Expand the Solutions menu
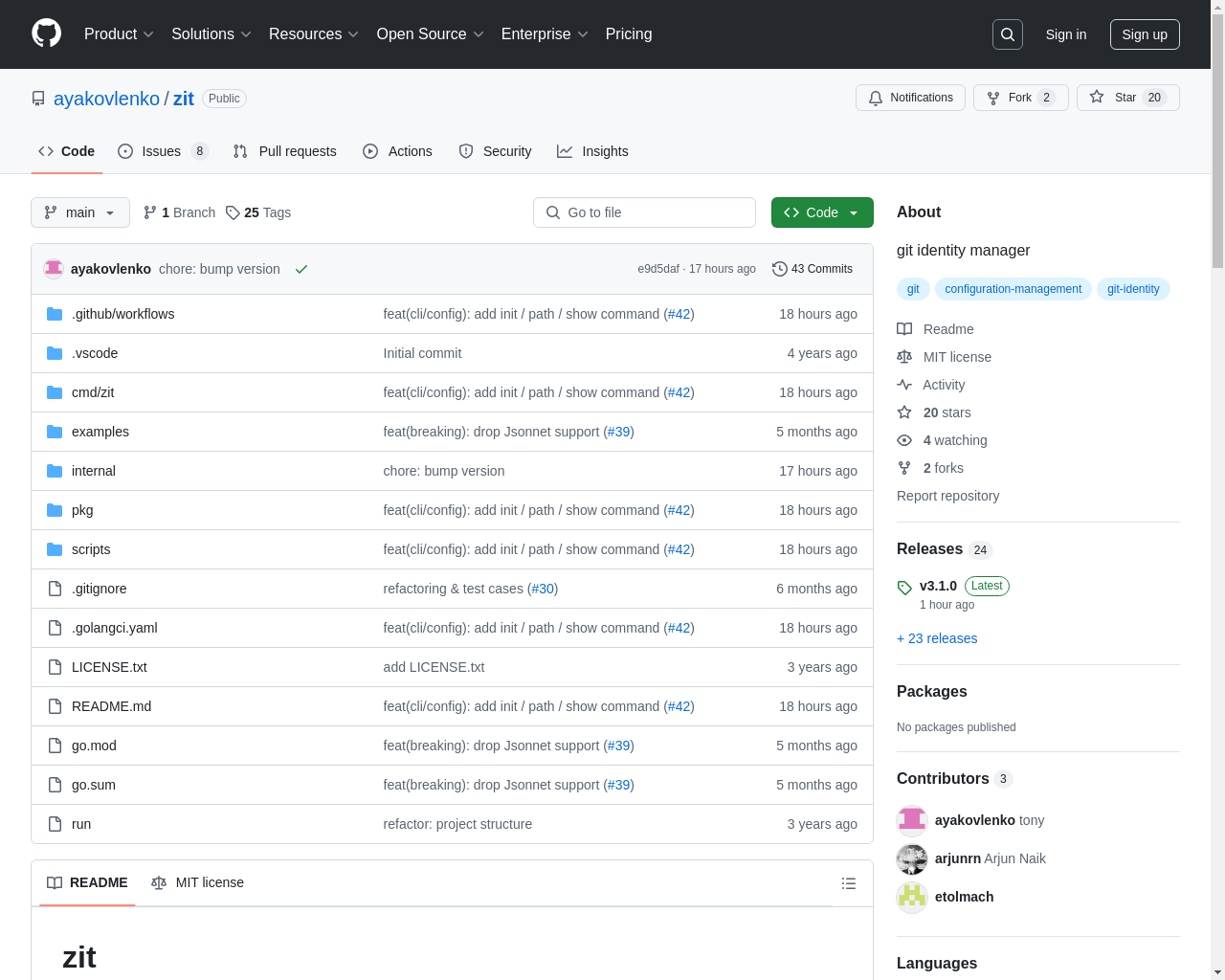The image size is (1225, 980). point(212,34)
